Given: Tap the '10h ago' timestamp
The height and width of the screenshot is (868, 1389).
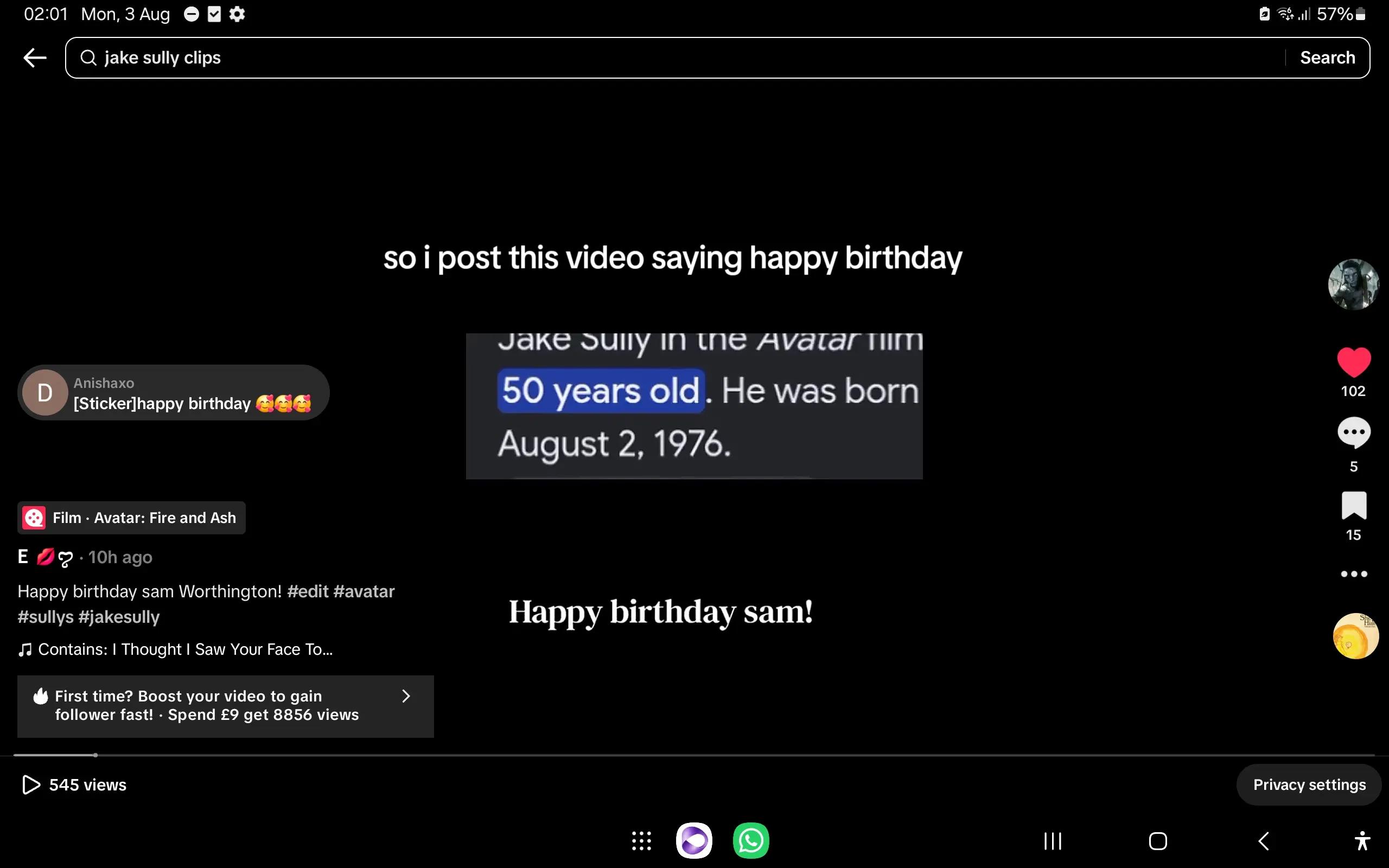Looking at the screenshot, I should (x=120, y=557).
